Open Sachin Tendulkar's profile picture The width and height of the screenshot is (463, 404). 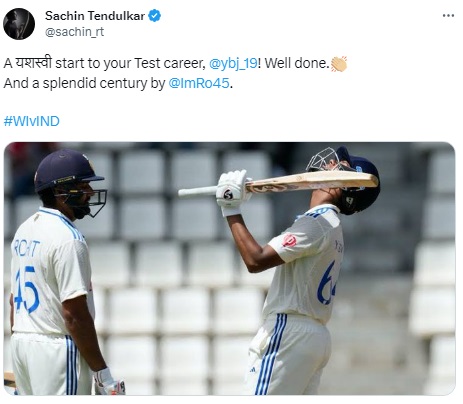[x=19, y=24]
